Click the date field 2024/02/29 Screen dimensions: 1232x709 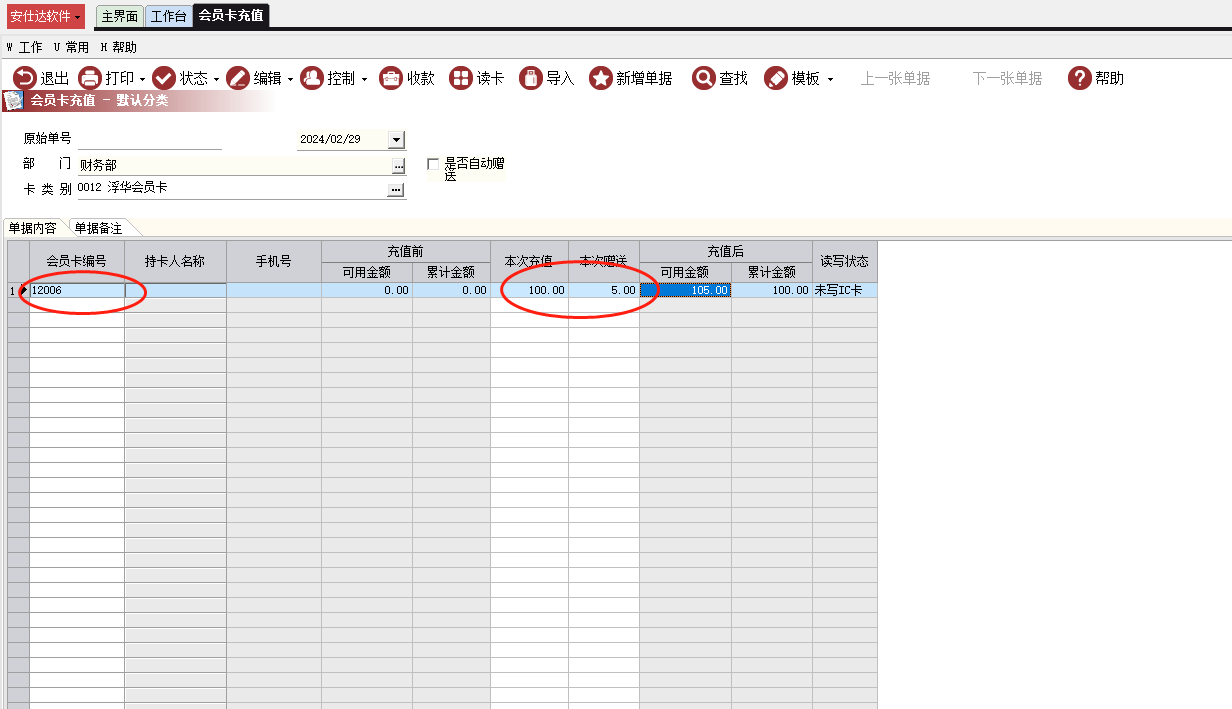(342, 140)
